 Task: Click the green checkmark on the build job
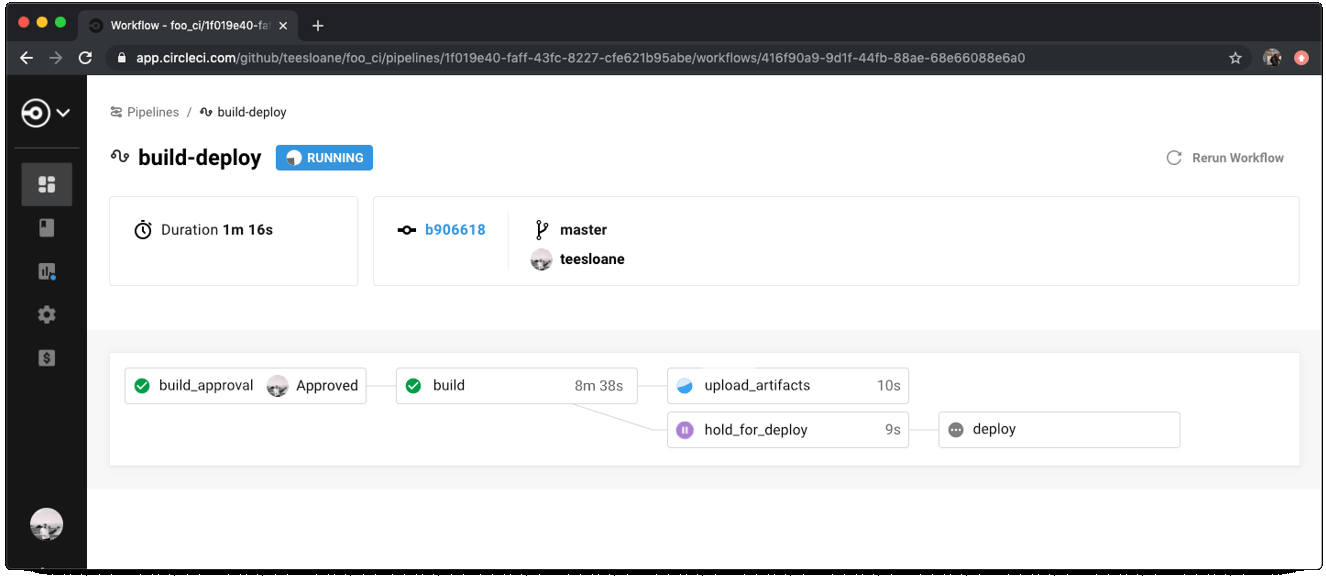point(411,385)
